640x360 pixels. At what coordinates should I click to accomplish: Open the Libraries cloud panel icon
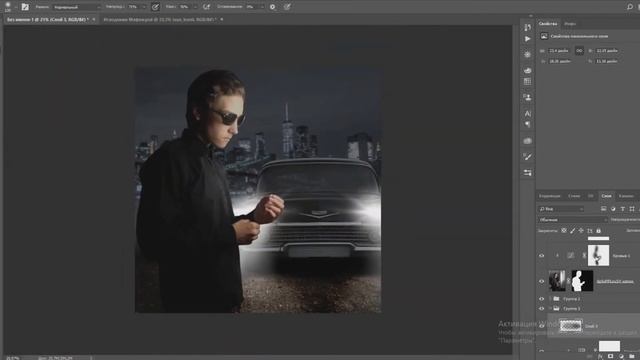[x=527, y=141]
